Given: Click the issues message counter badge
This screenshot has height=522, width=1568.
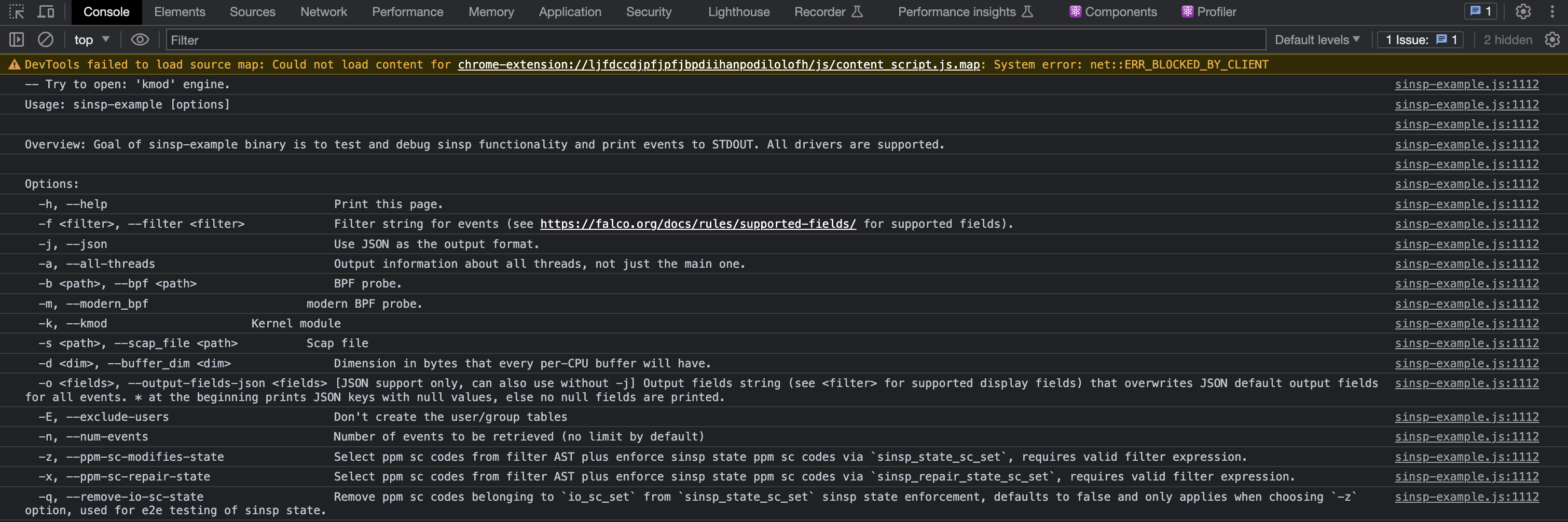Looking at the screenshot, I should click(1480, 11).
